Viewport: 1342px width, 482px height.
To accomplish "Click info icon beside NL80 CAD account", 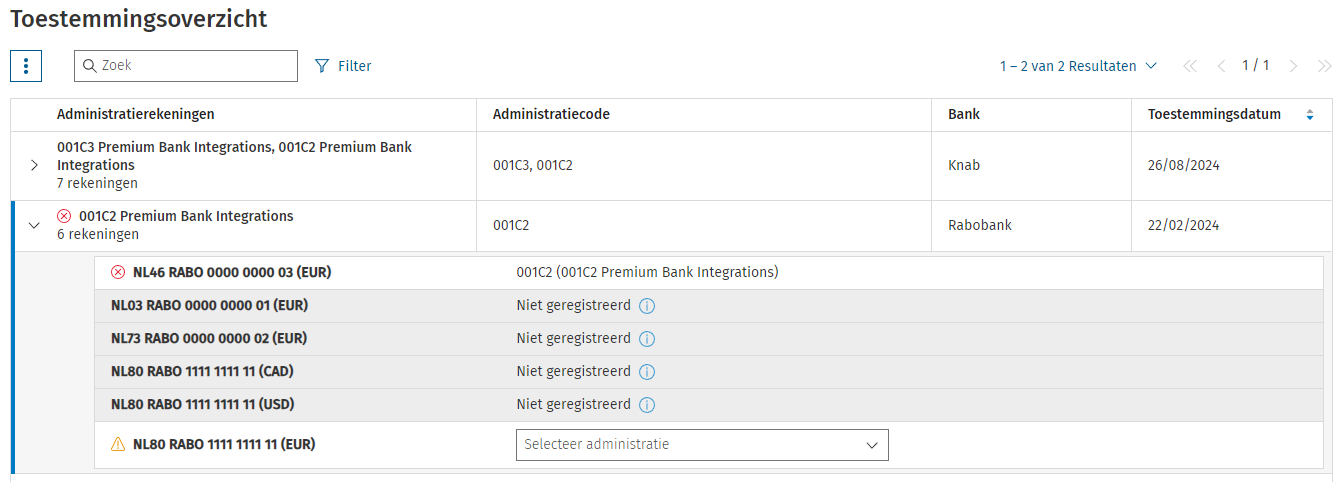I will [x=647, y=372].
